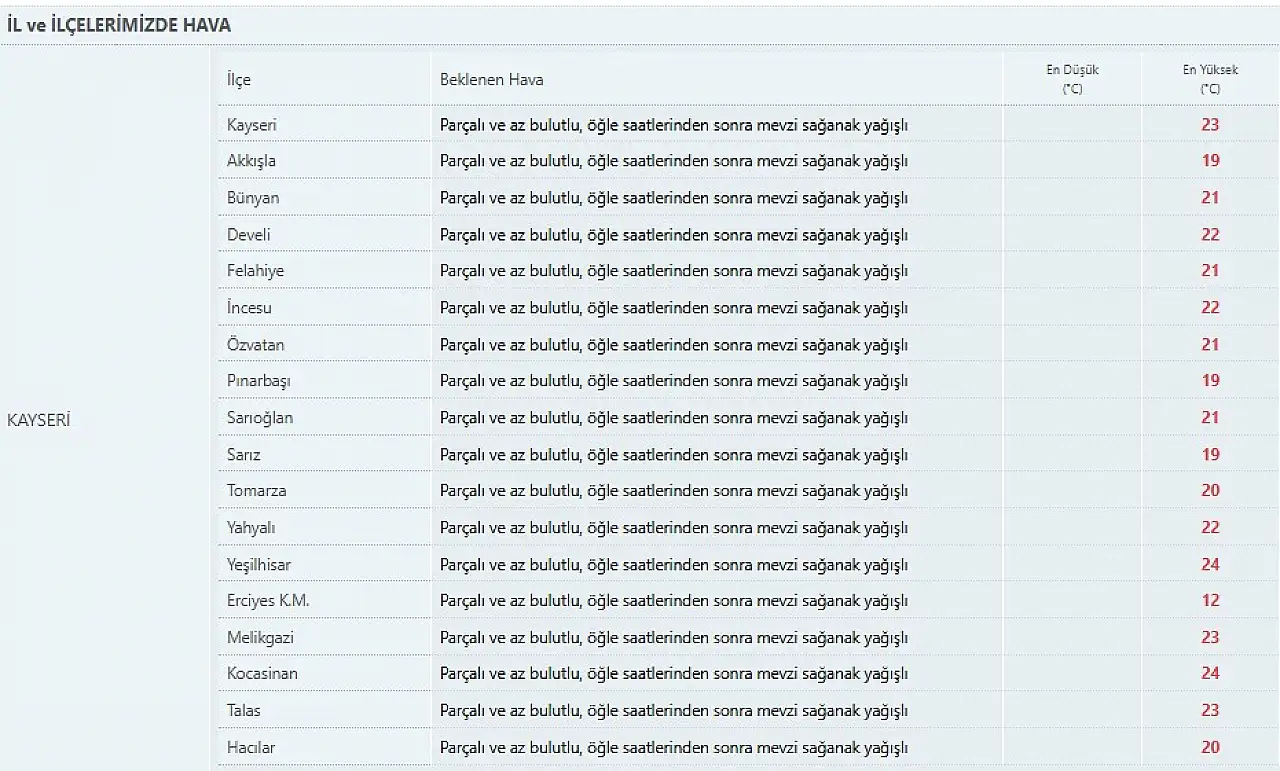Select the Kayseri district row name
The width and height of the screenshot is (1280, 771).
coord(252,125)
